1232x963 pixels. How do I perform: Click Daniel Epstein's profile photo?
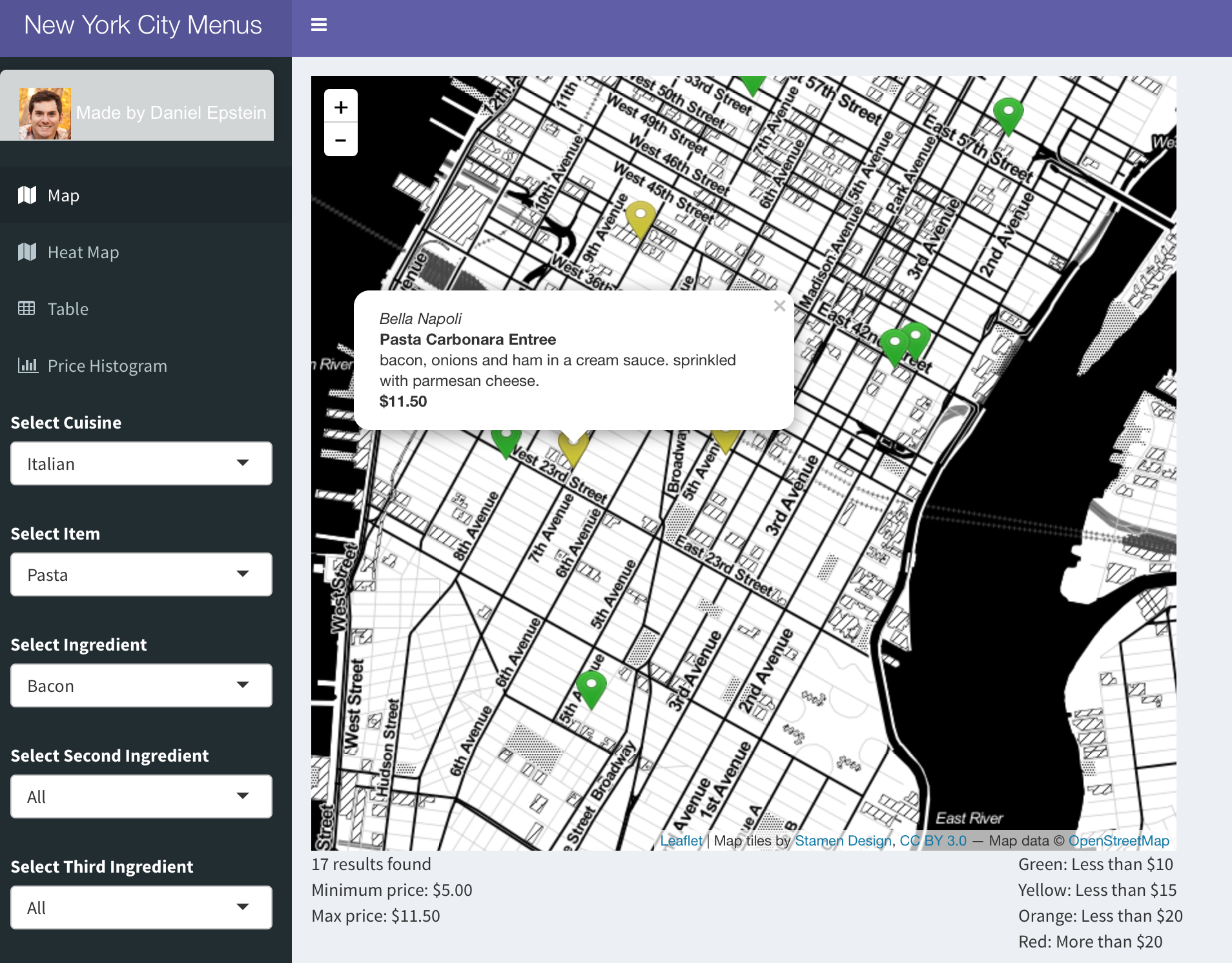pyautogui.click(x=45, y=113)
